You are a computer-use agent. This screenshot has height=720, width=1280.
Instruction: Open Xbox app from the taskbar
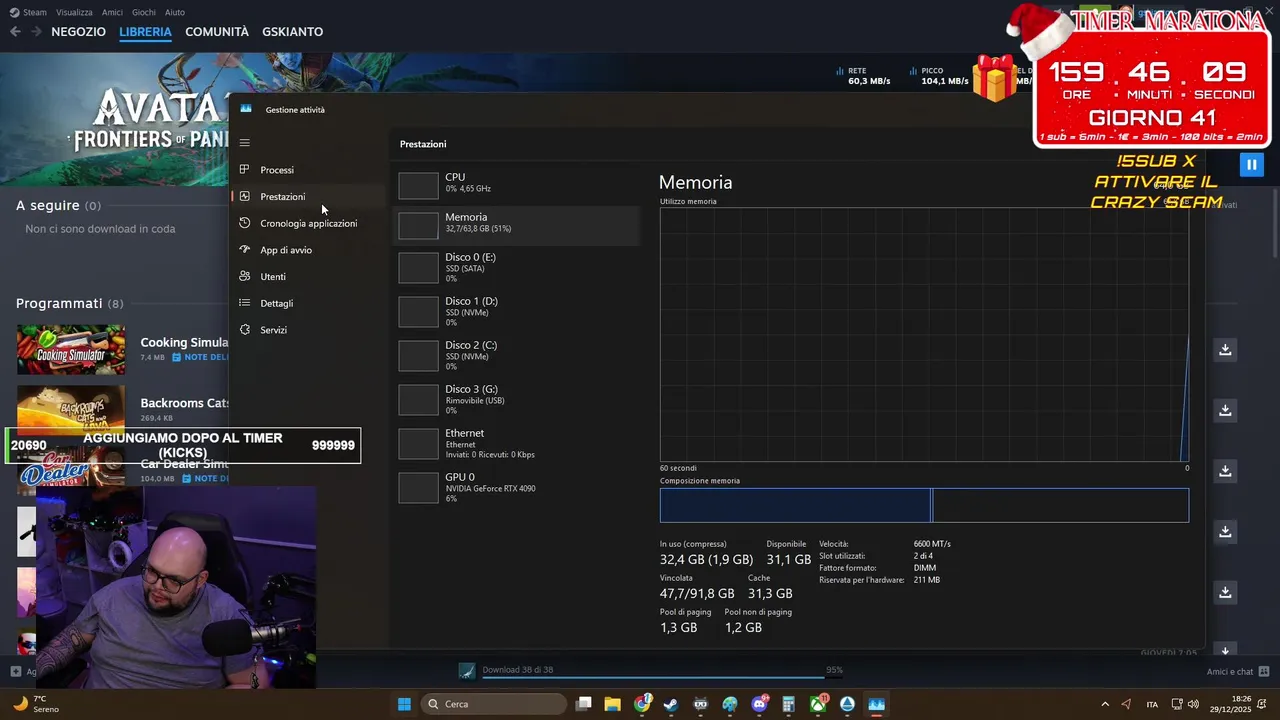(x=818, y=704)
